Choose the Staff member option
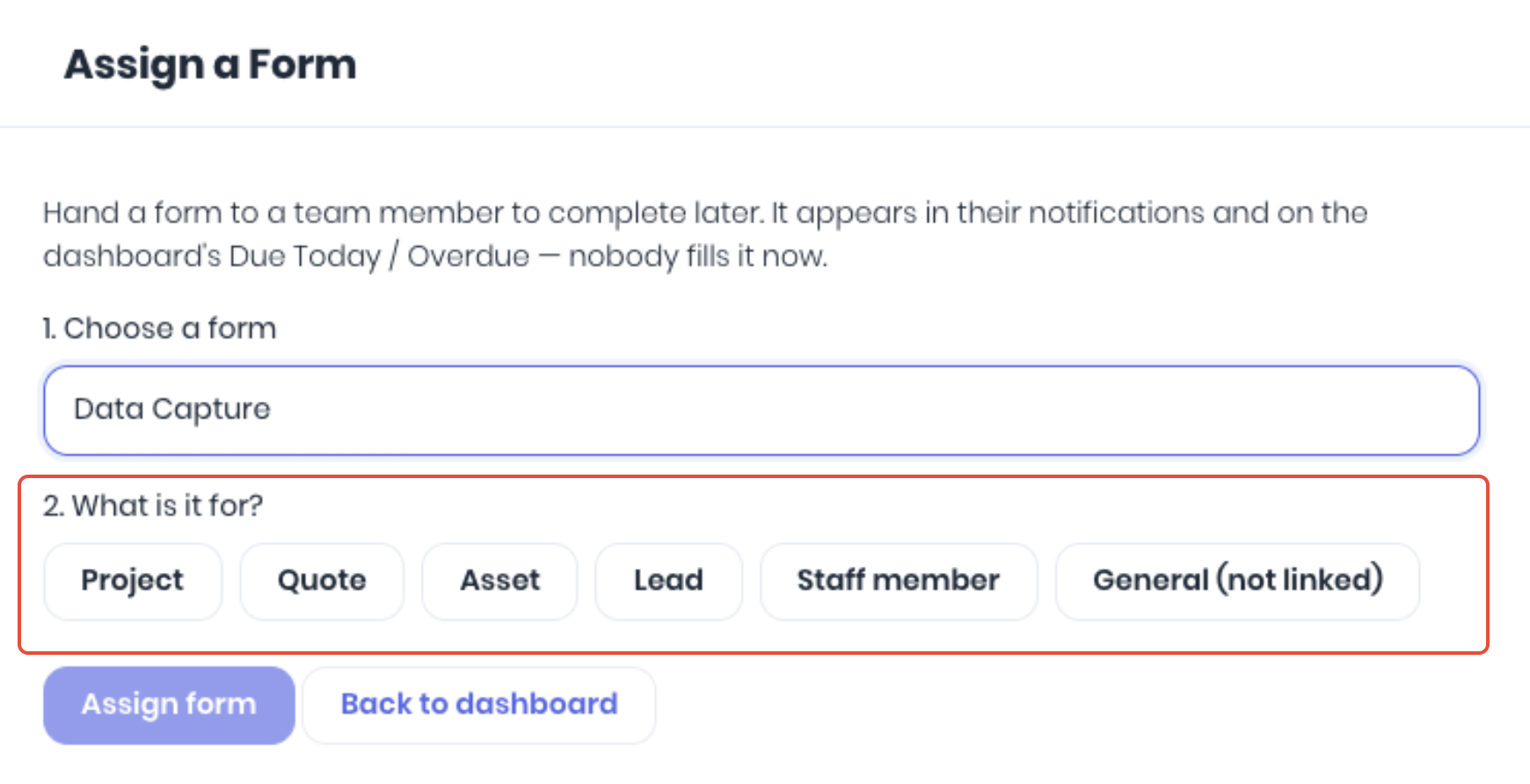 pos(899,581)
